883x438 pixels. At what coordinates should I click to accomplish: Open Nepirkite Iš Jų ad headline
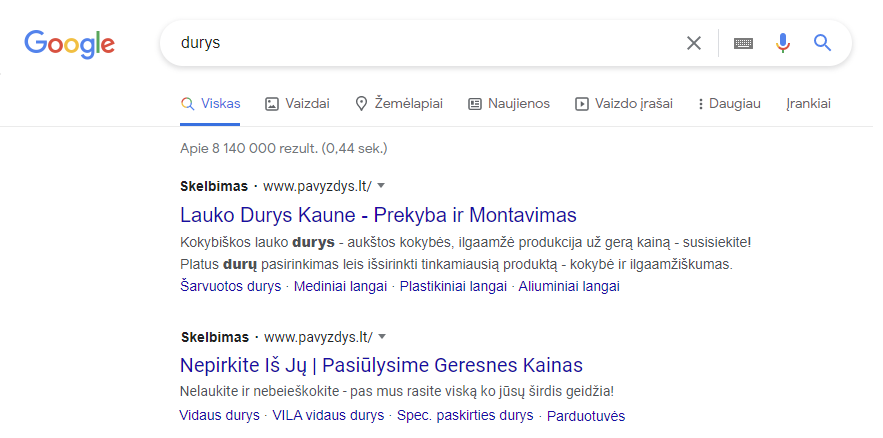pos(381,365)
